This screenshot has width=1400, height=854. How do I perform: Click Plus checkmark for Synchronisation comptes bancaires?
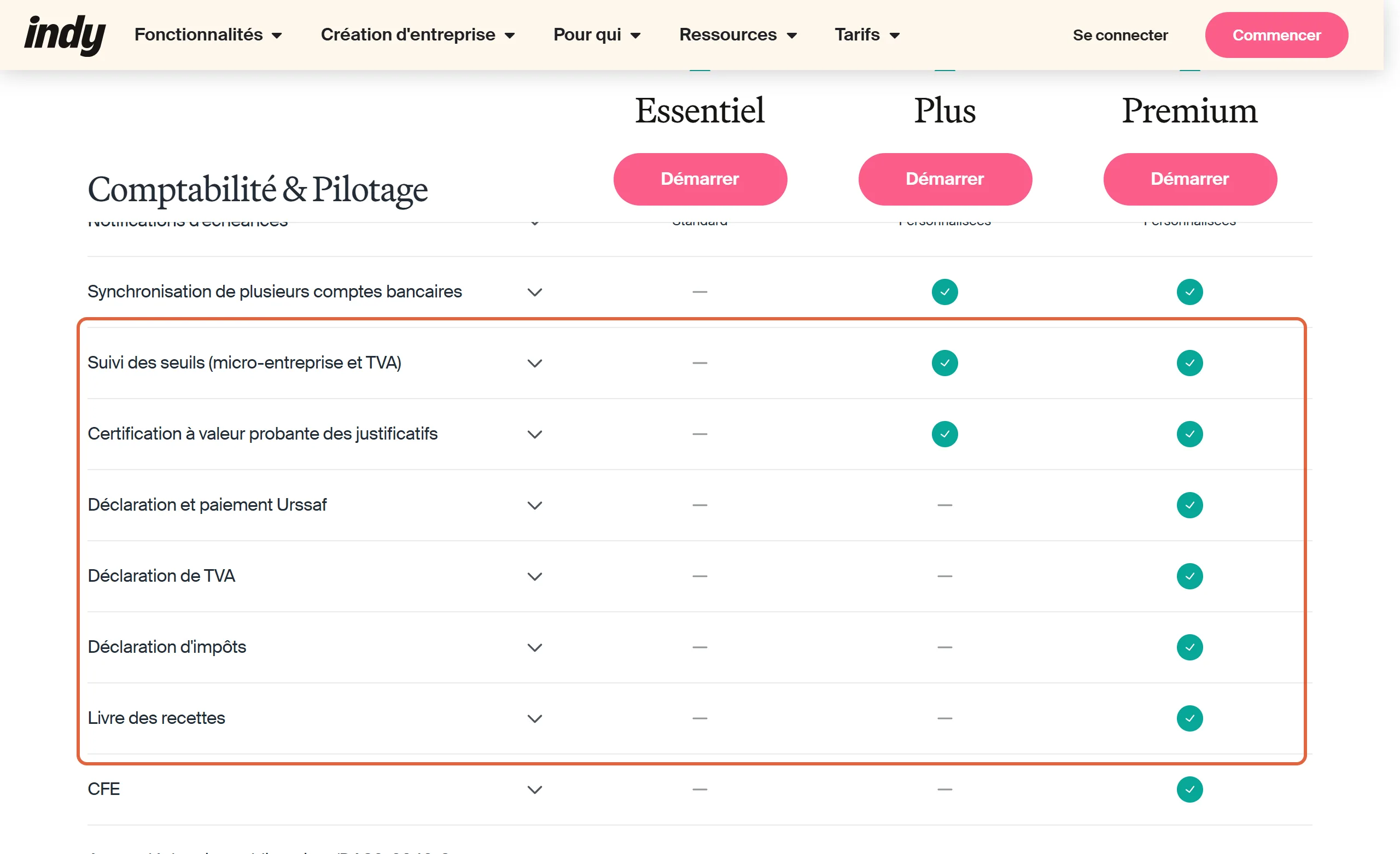tap(945, 292)
